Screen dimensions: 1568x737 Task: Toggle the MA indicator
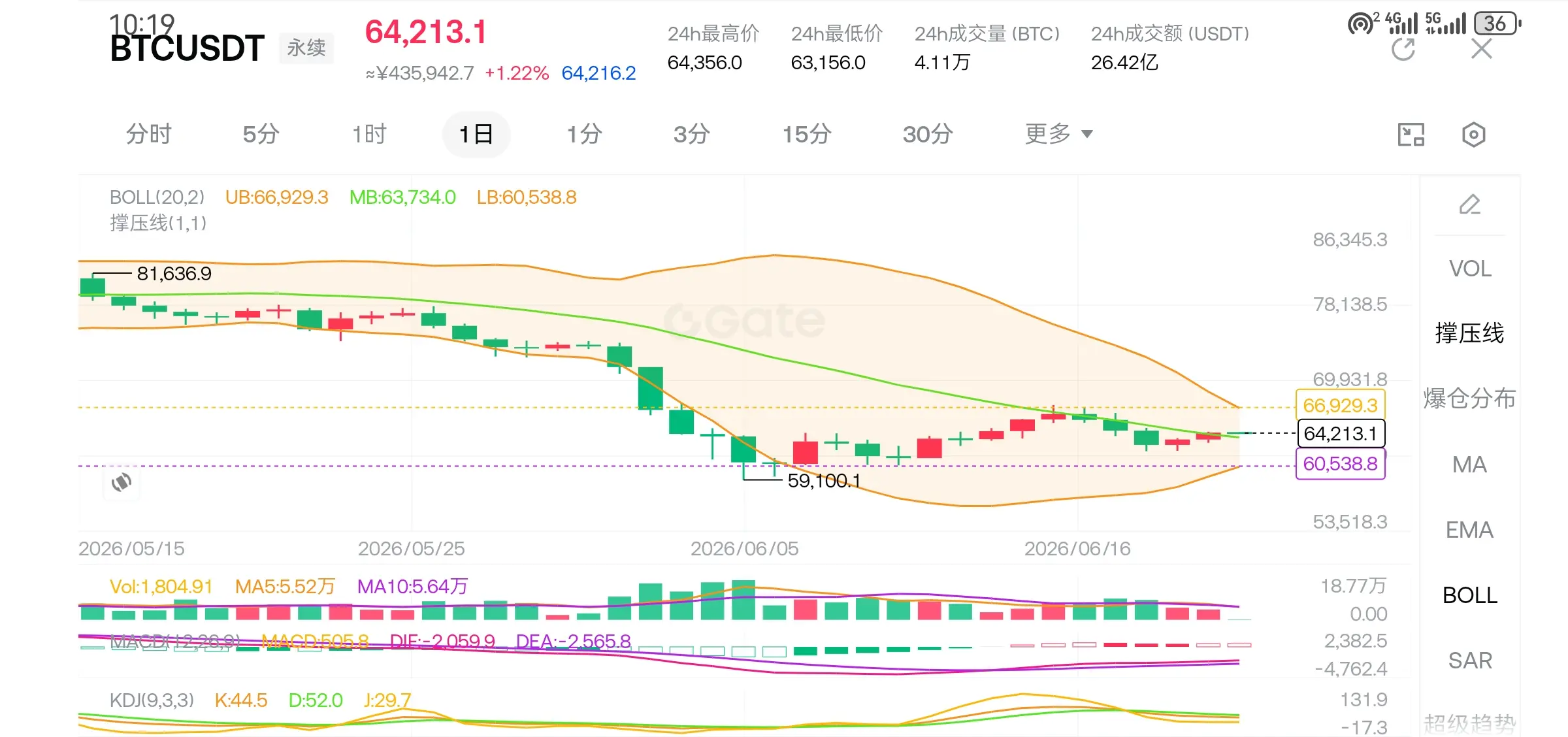coord(1470,465)
